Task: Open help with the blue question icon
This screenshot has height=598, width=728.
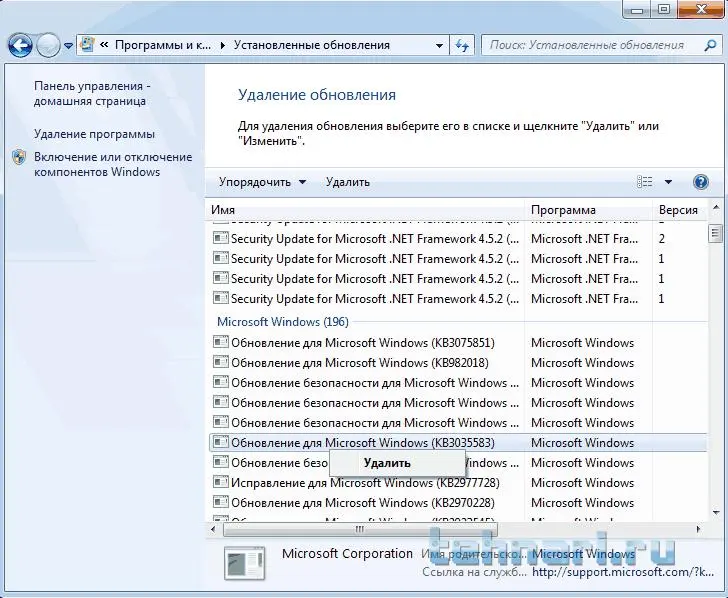Action: point(701,182)
